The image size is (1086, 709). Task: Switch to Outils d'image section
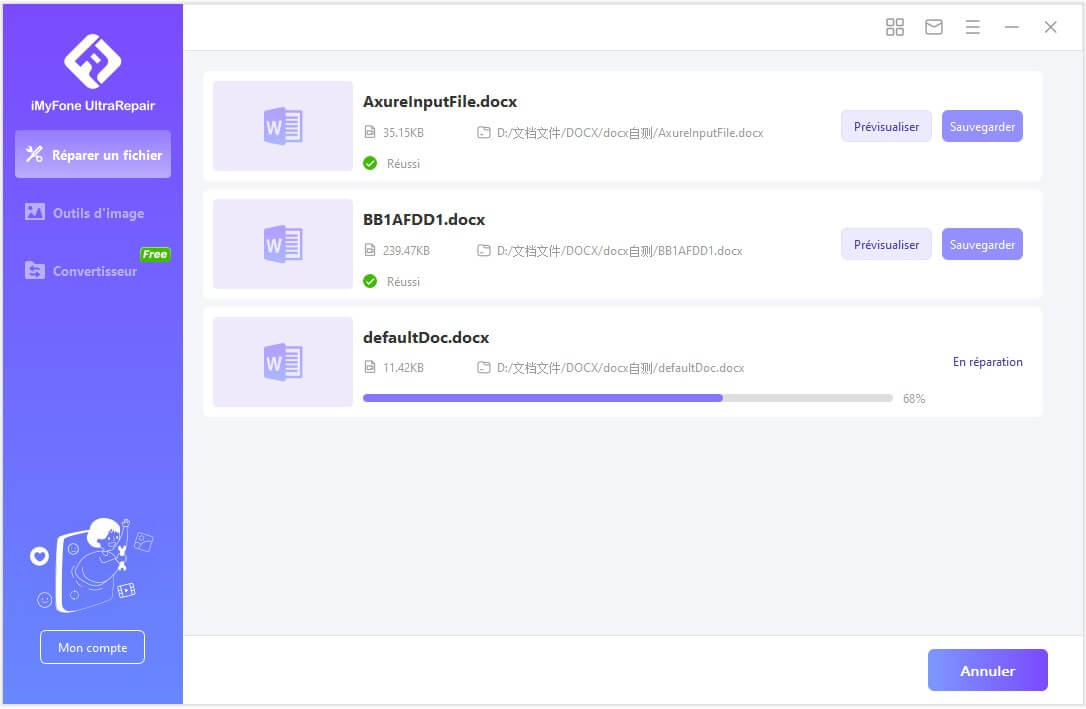(x=93, y=213)
